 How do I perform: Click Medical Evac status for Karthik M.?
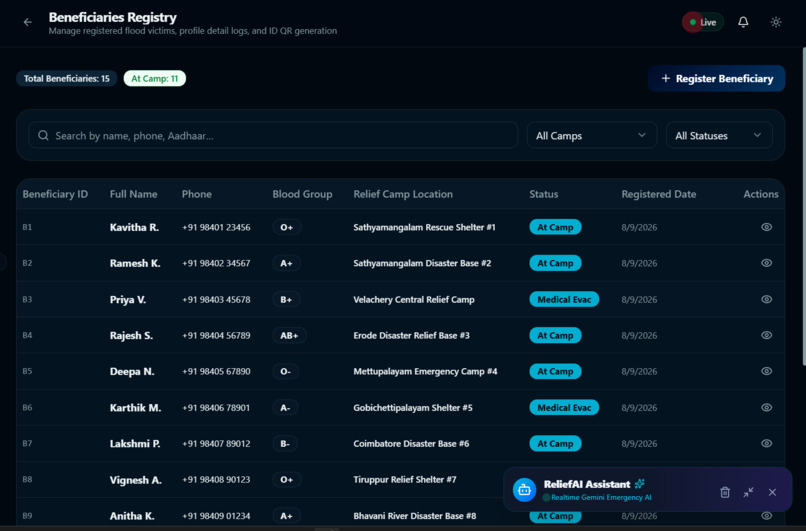(x=564, y=407)
